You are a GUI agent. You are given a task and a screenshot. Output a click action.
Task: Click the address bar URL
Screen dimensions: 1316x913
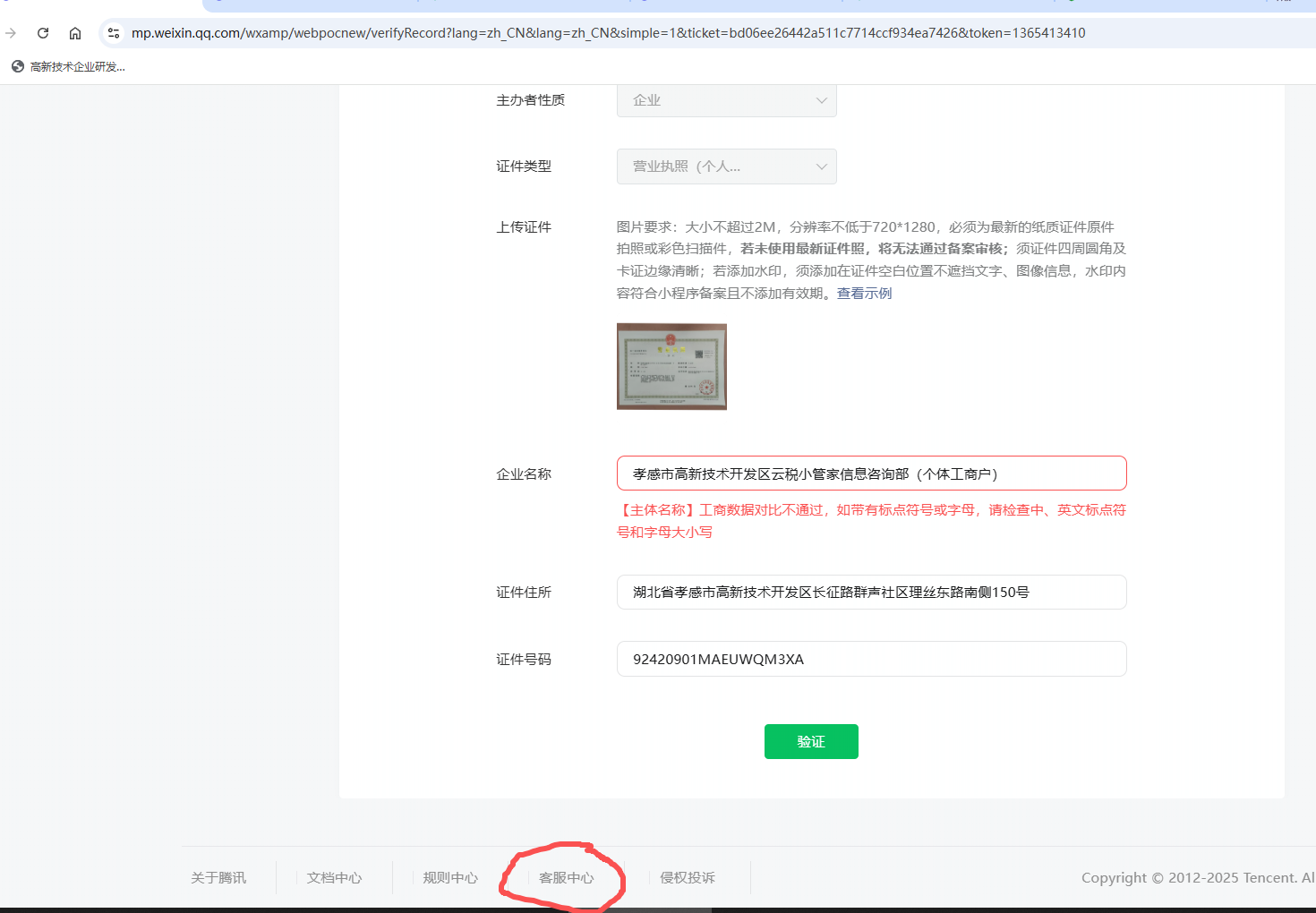tap(608, 33)
